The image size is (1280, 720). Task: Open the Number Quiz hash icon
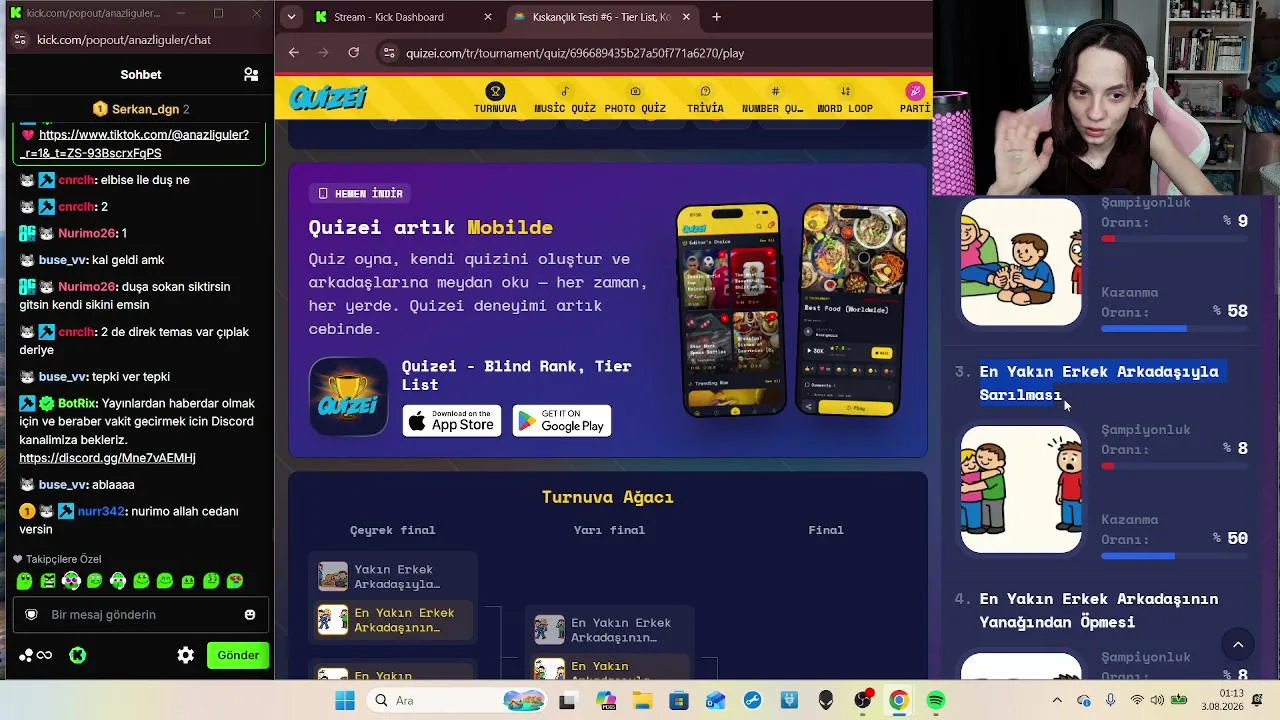[x=775, y=91]
